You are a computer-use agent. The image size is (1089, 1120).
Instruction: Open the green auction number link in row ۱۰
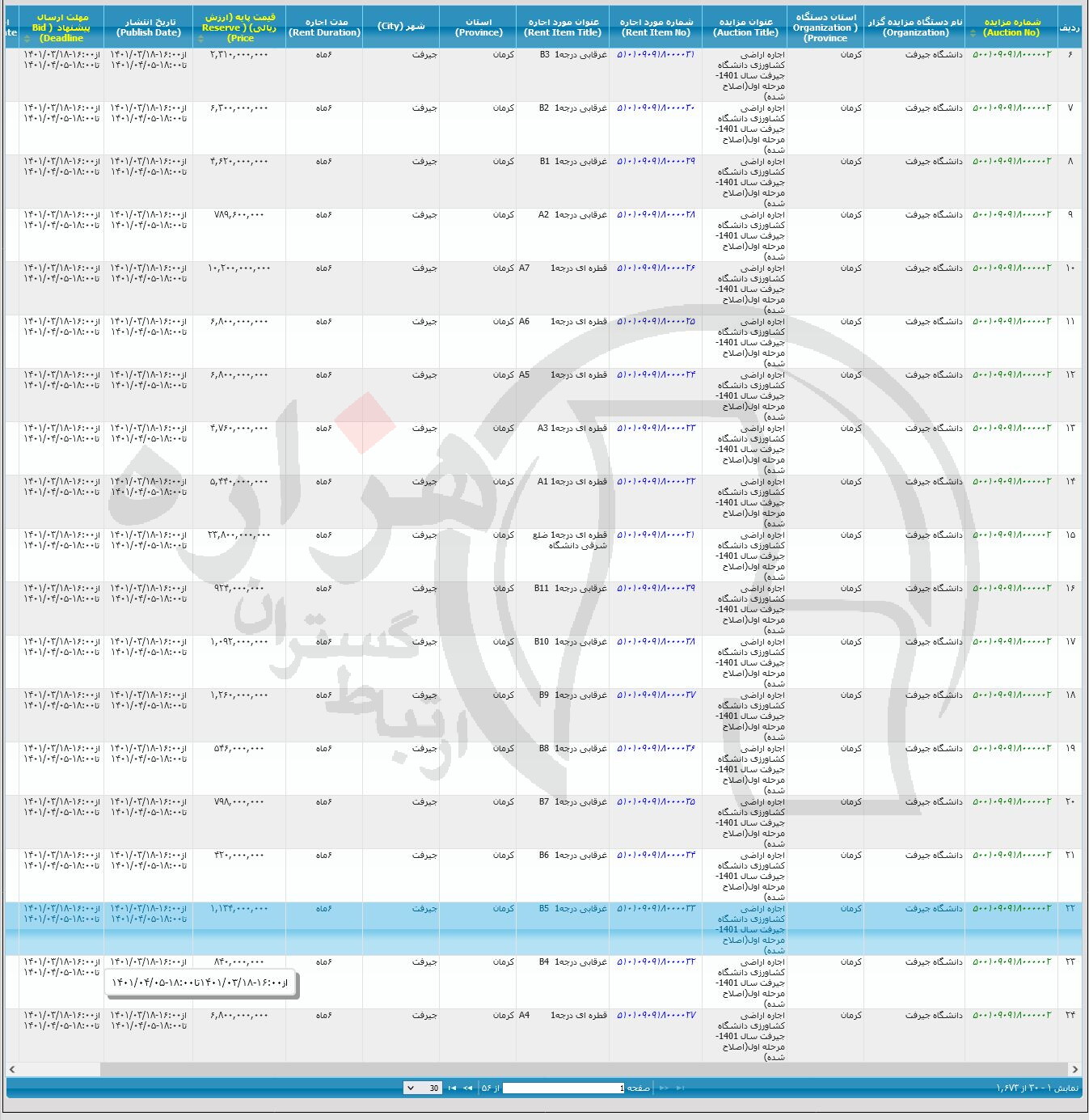[1011, 268]
